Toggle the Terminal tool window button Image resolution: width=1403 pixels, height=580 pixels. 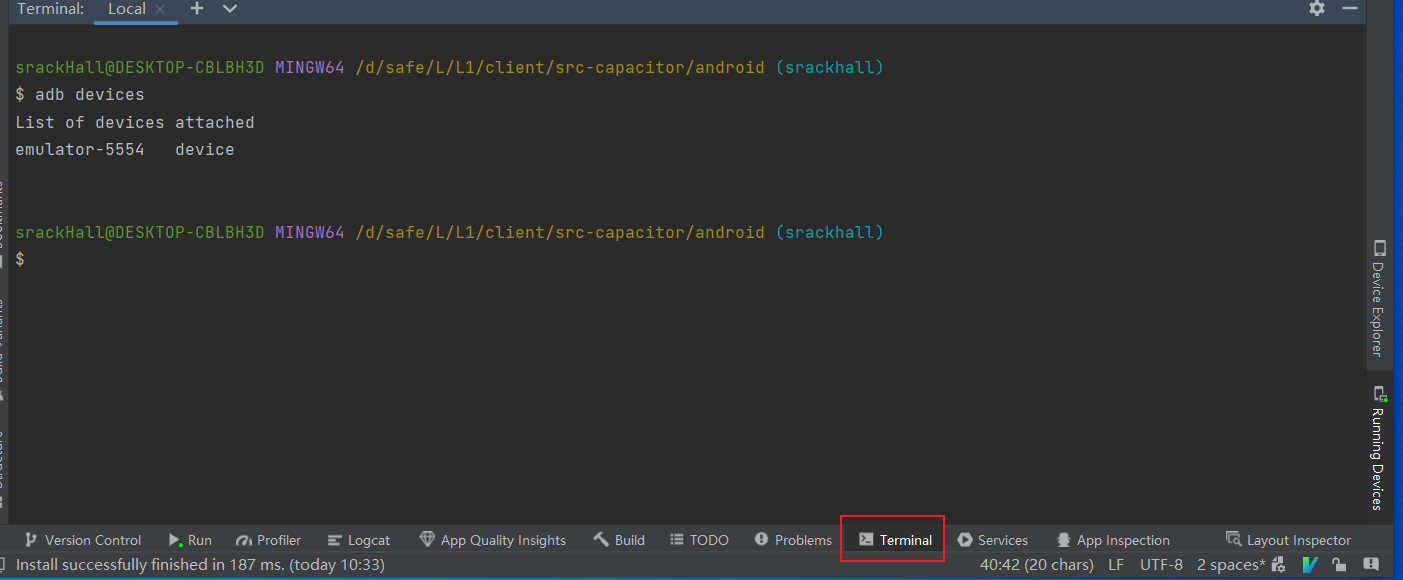(x=895, y=540)
